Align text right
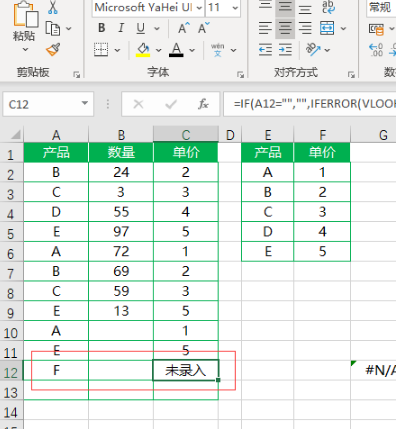Viewport: 397px width, 429px height. point(305,28)
